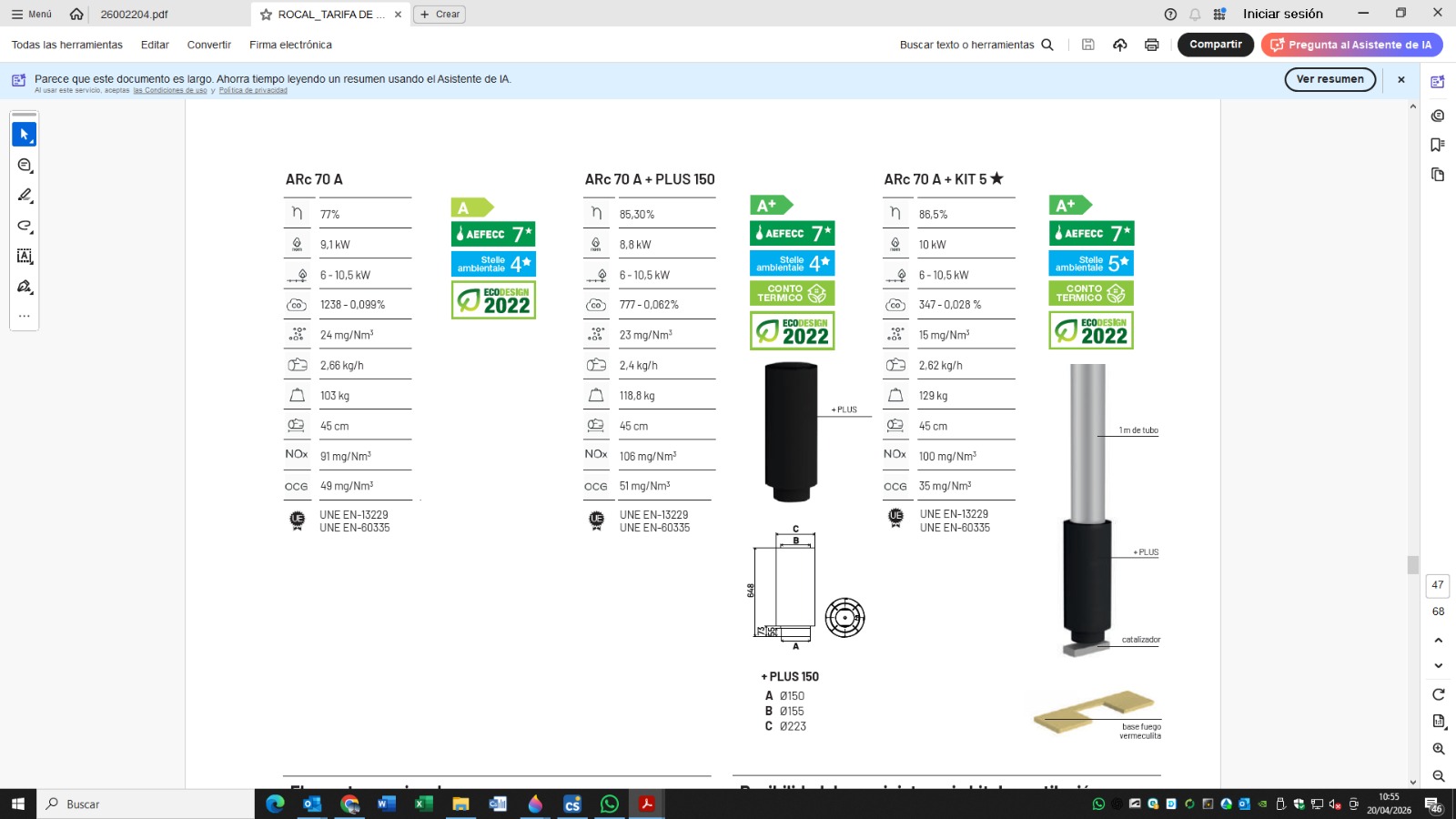Open the apps grid icon
Image resolution: width=1456 pixels, height=819 pixels.
coord(1219,14)
